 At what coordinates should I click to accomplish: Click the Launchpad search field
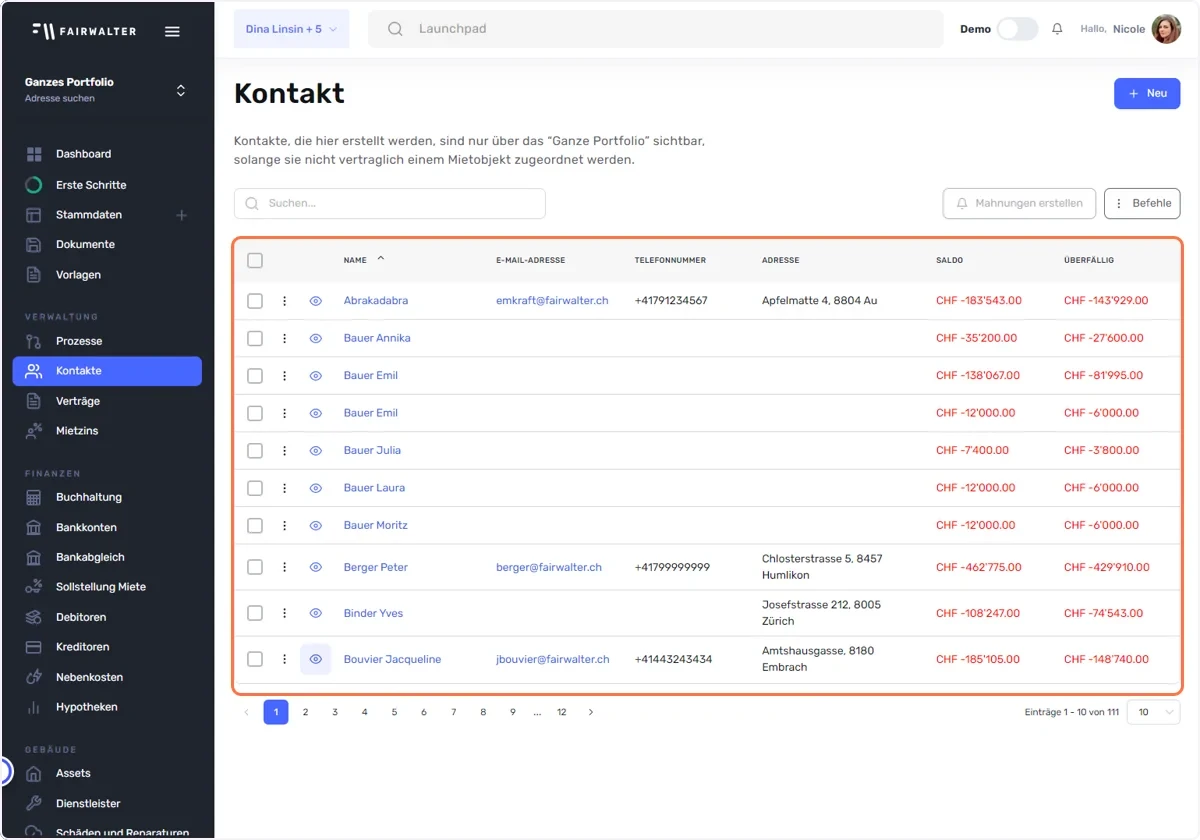(x=656, y=29)
